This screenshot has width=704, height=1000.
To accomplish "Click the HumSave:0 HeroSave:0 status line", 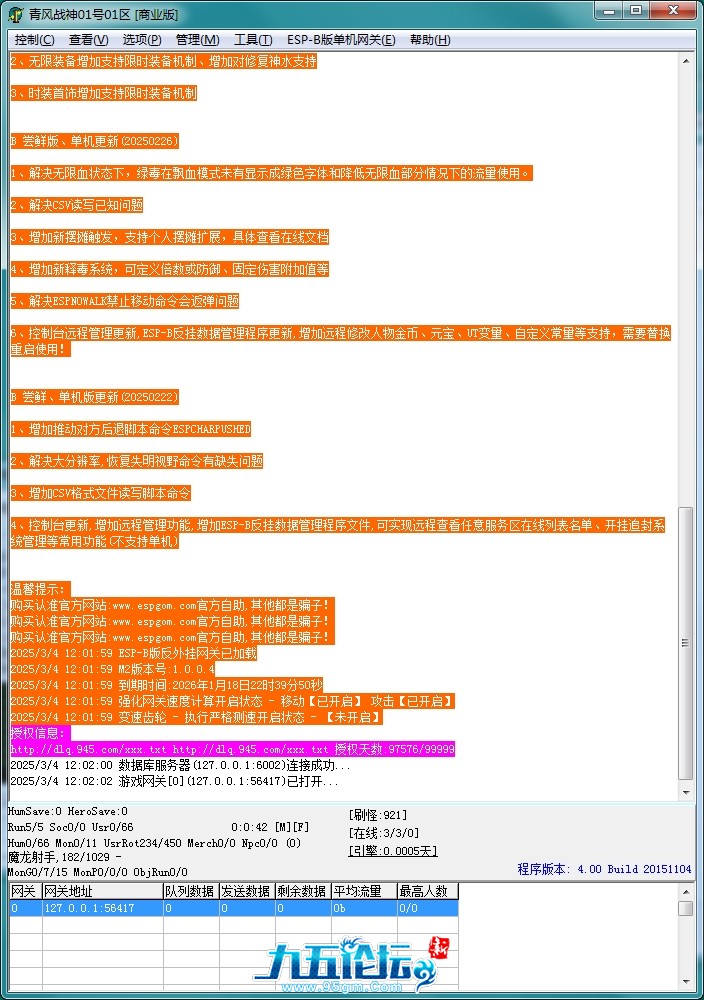I will tap(68, 811).
